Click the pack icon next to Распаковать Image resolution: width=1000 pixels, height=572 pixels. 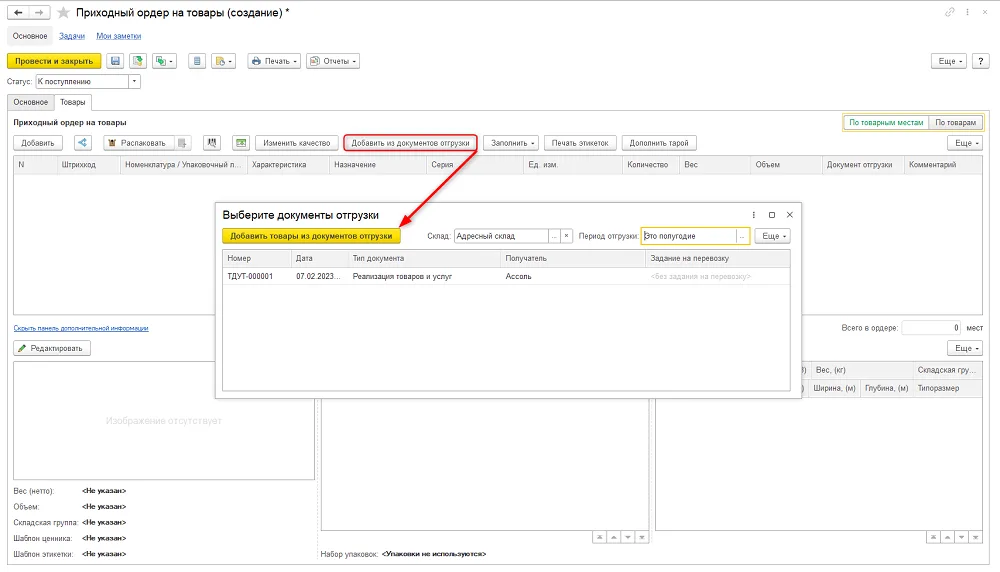[x=182, y=143]
